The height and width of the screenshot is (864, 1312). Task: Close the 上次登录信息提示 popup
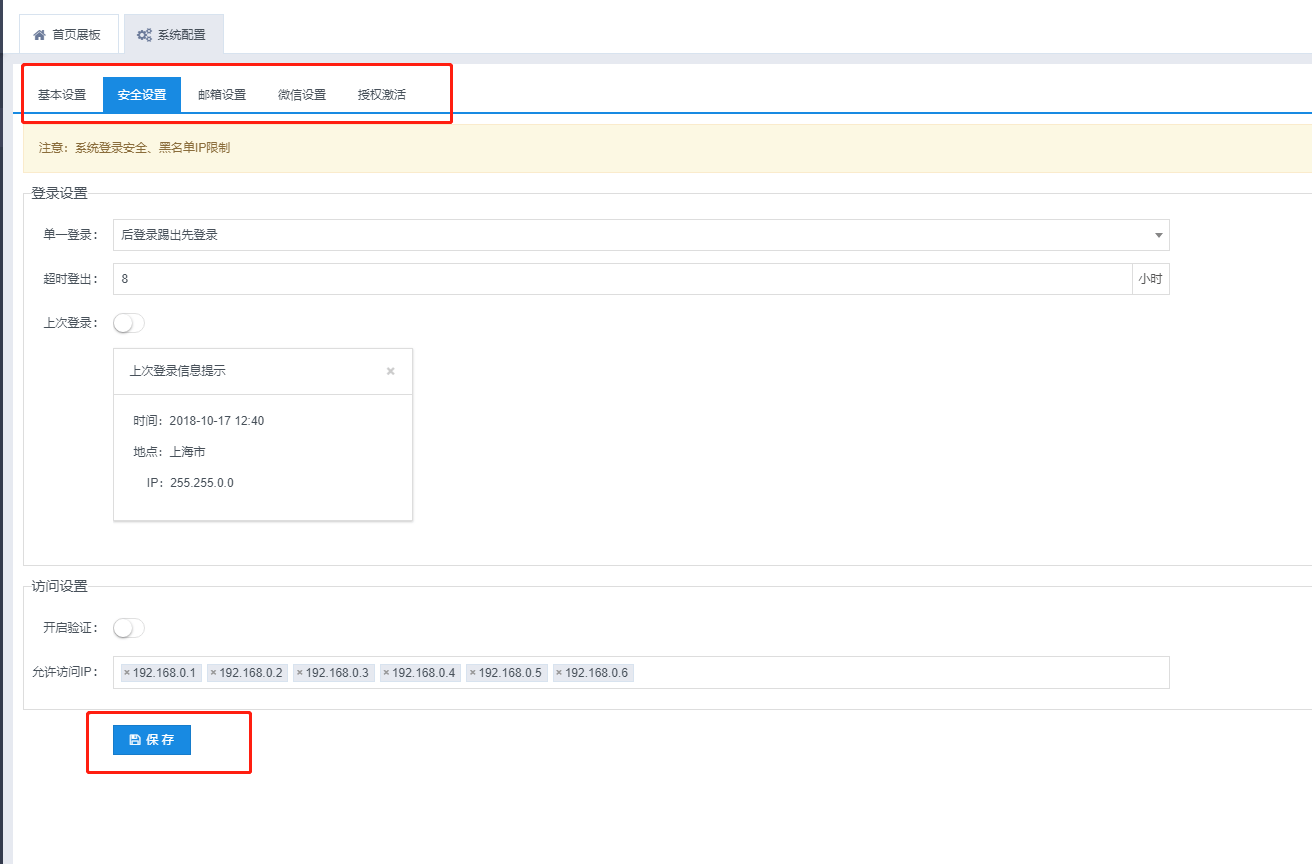click(391, 371)
